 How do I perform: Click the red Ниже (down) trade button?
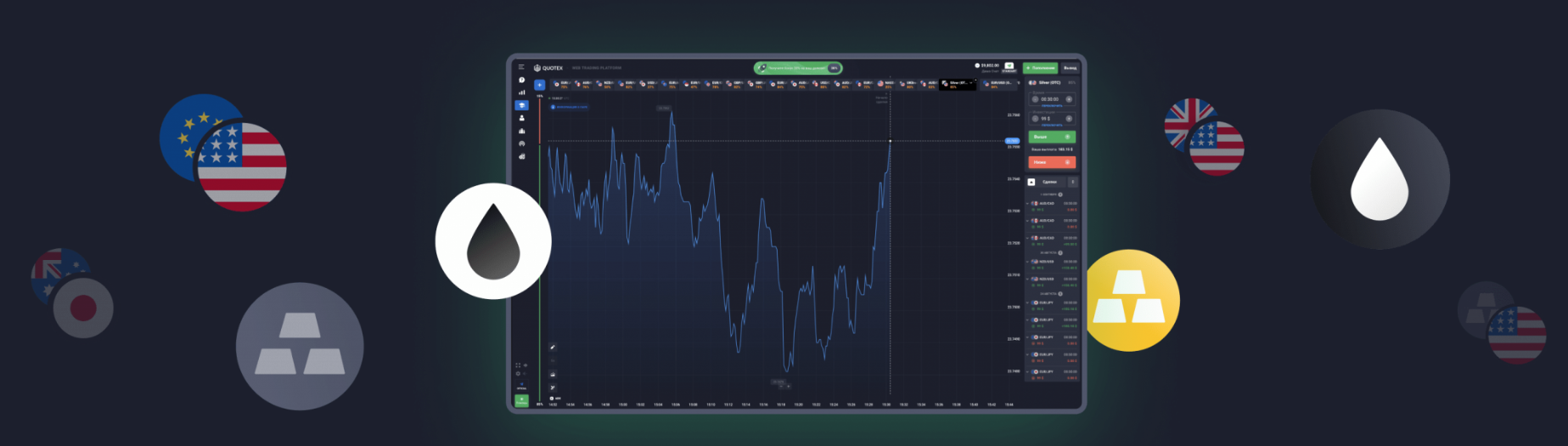tap(1052, 162)
